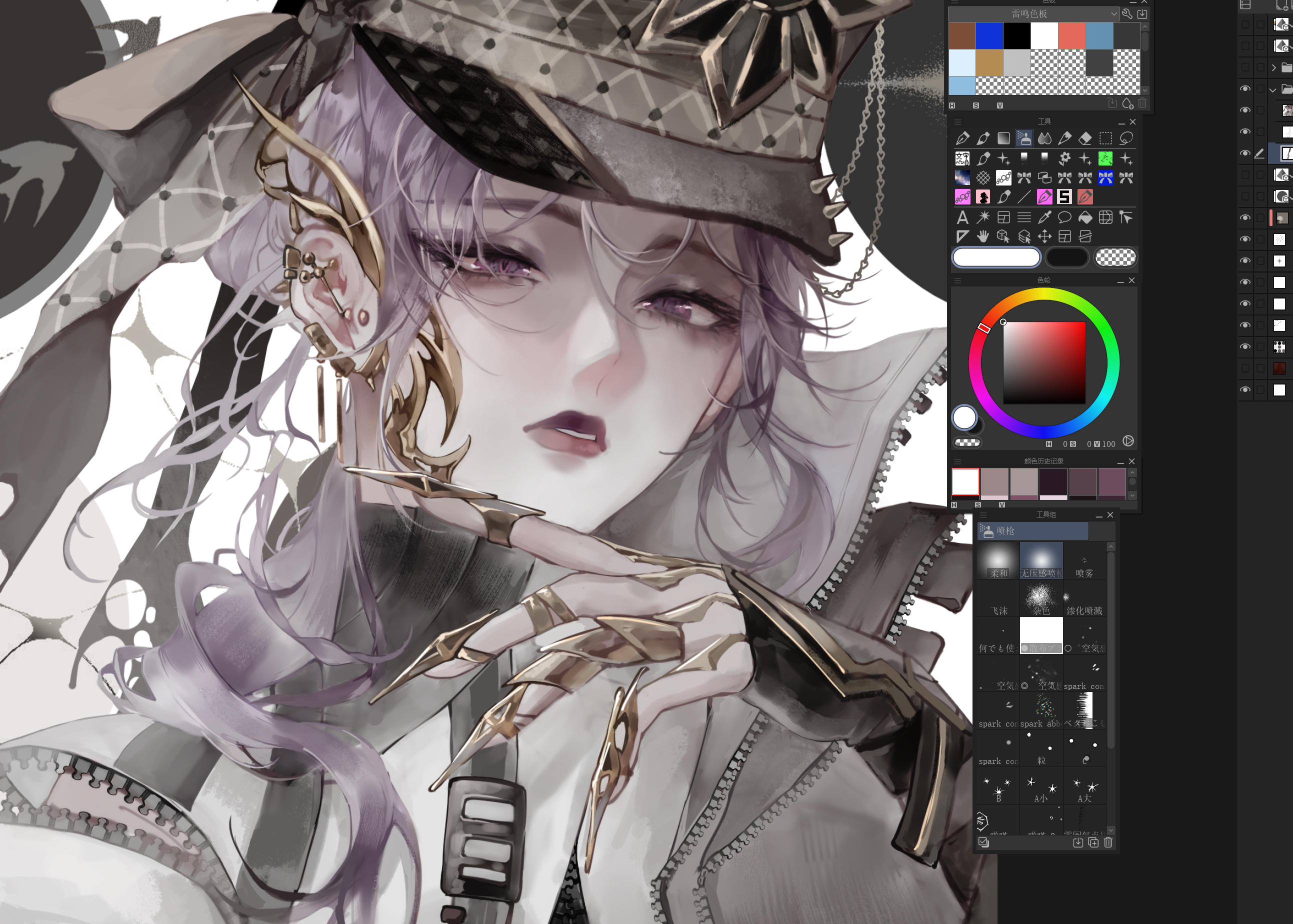1293x924 pixels.
Task: Select the Lasso selection tool
Action: (x=1126, y=138)
